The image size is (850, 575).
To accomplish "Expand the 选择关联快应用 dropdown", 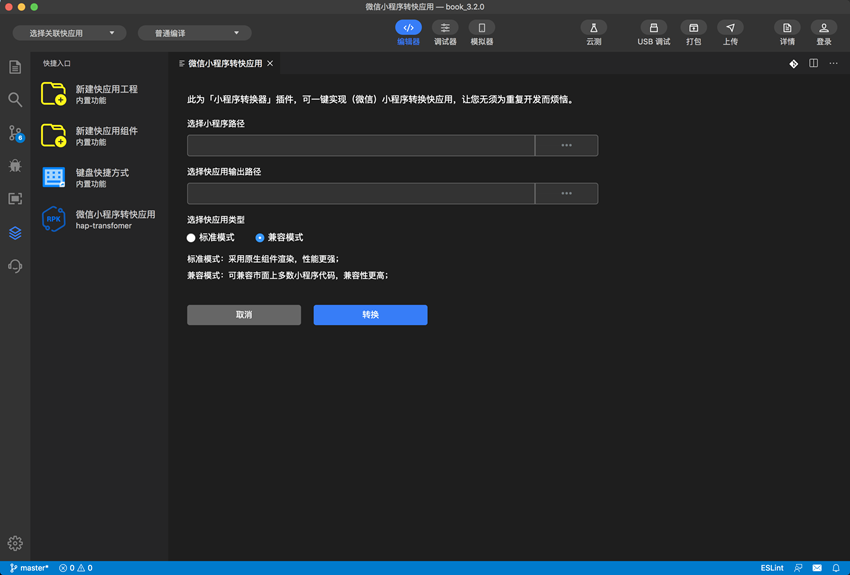I will 69,33.
